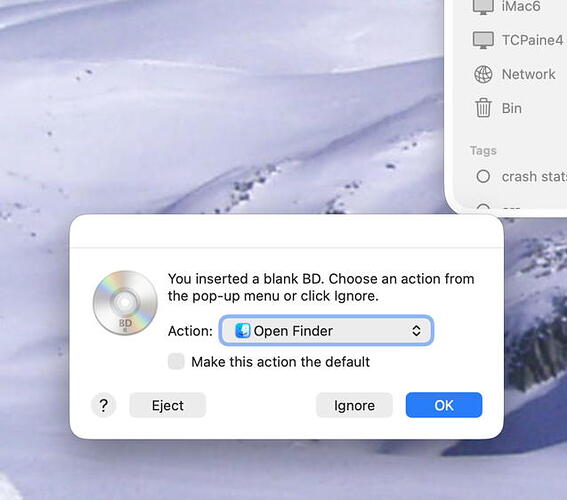The image size is (567, 500).
Task: Click the up-down chevrons on the Action menu
Action: coord(416,330)
